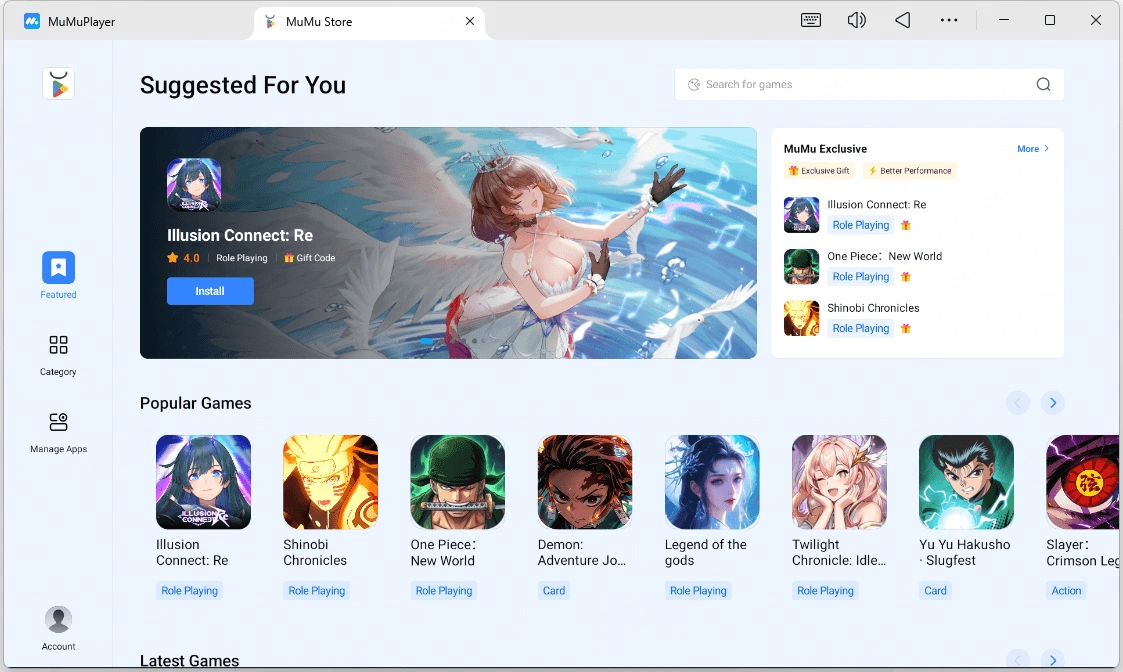The image size is (1123, 672).
Task: Show next Latest Games with right arrow
Action: click(1053, 659)
